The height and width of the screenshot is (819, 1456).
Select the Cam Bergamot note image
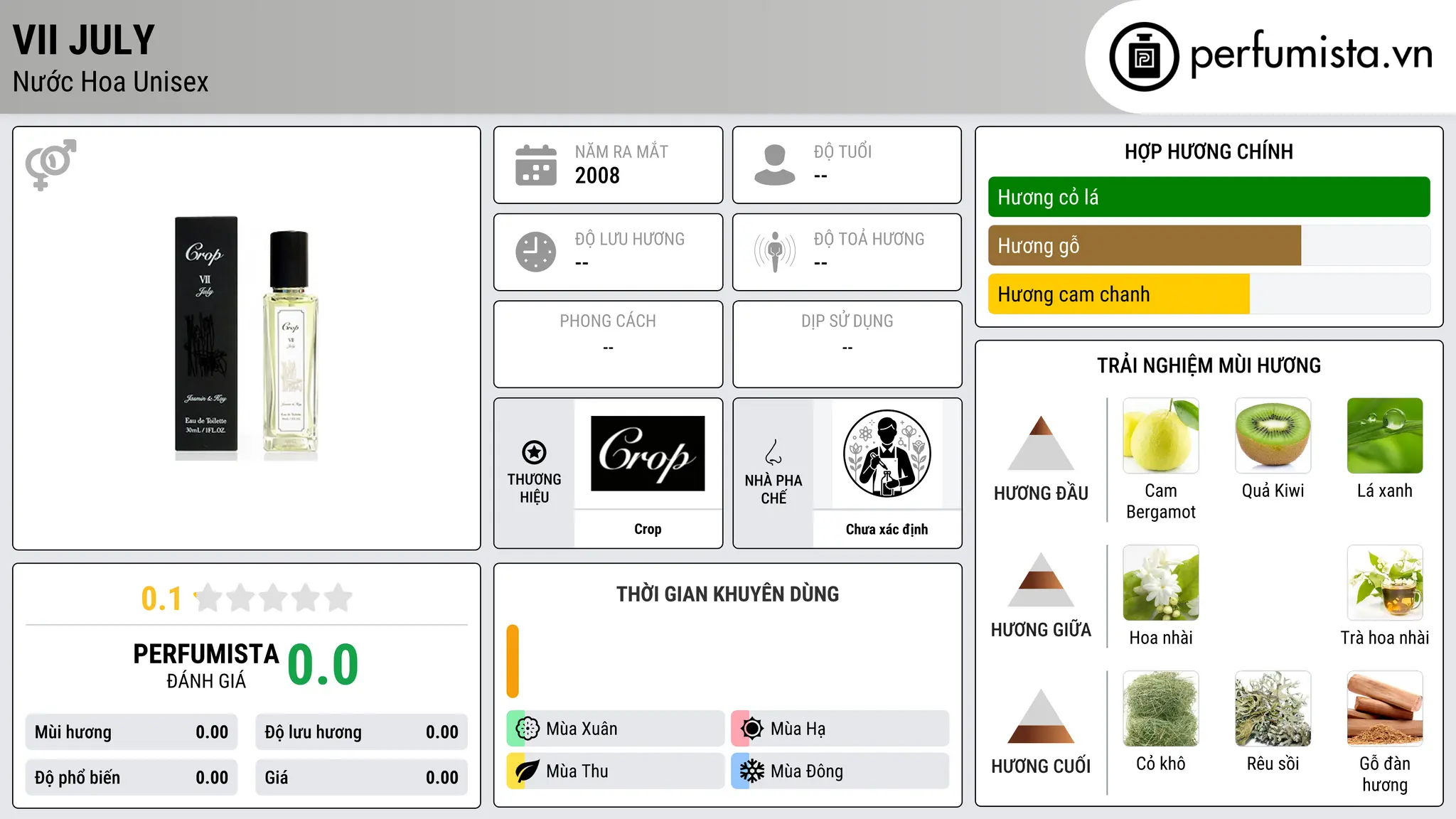(x=1161, y=436)
